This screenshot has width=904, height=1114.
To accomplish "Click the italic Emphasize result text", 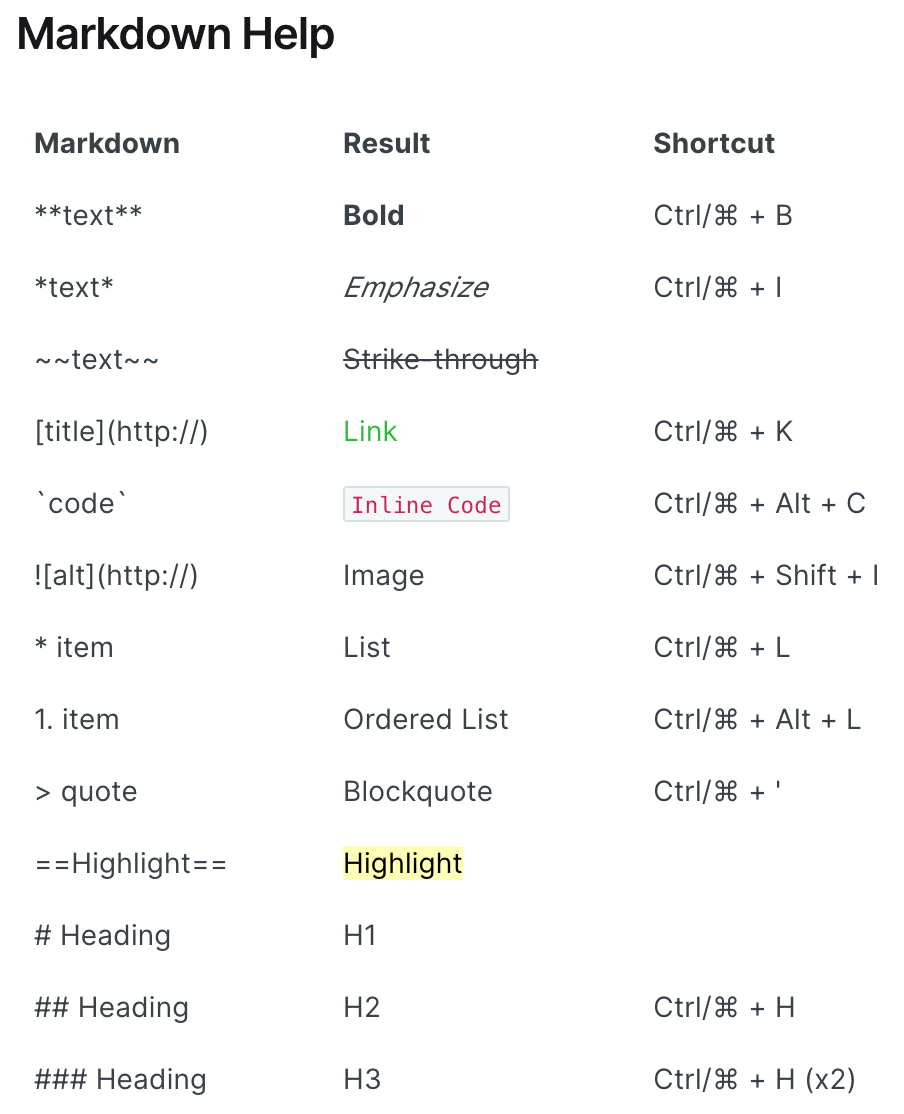I will (x=416, y=288).
